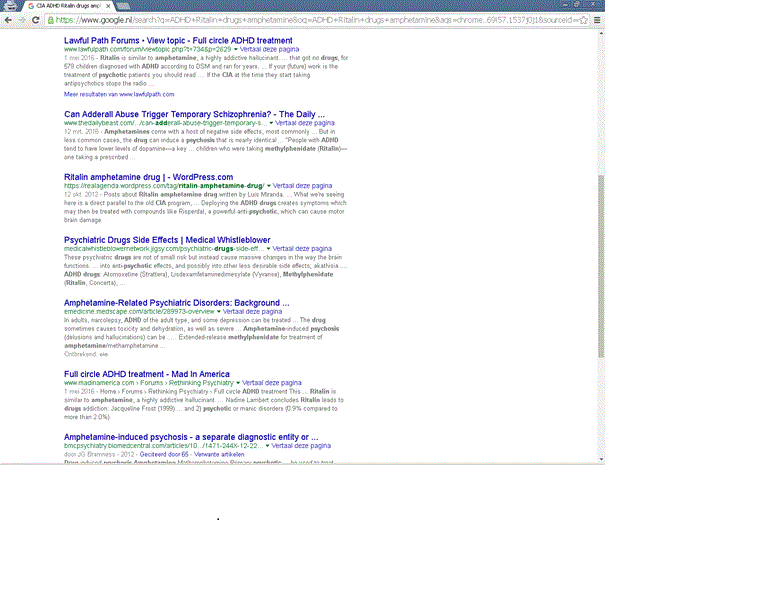Open Geciteerd door 65 link
This screenshot has height=614, width=768.
tap(164, 454)
